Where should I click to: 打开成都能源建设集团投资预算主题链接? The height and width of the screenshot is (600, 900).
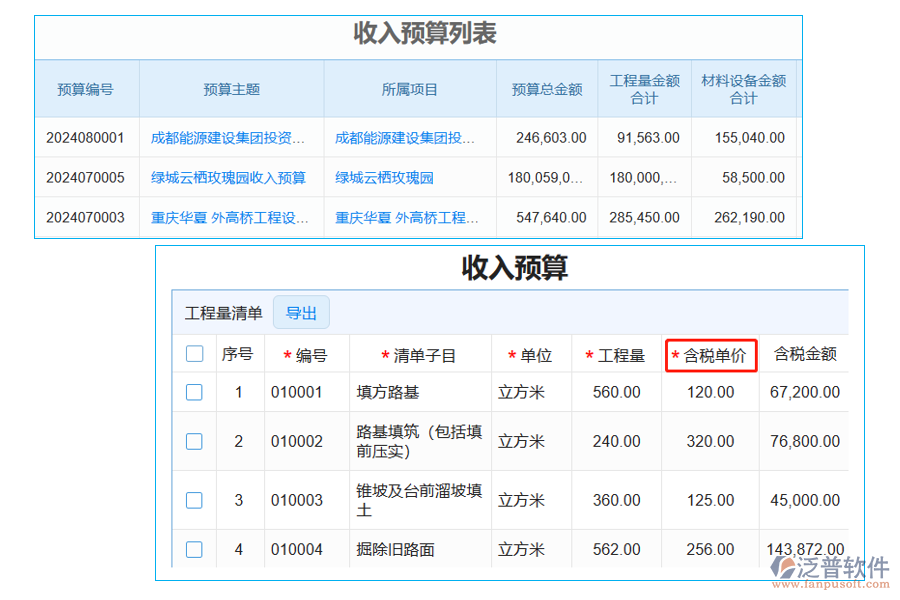tap(231, 138)
